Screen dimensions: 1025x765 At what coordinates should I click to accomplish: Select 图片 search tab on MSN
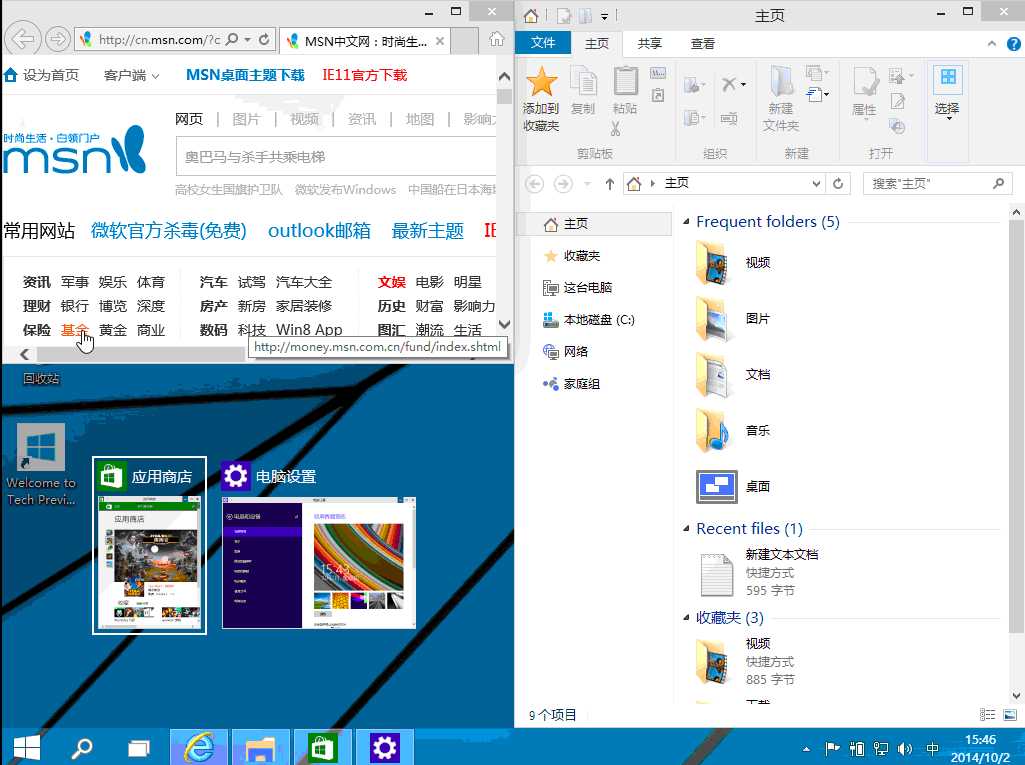tap(246, 119)
